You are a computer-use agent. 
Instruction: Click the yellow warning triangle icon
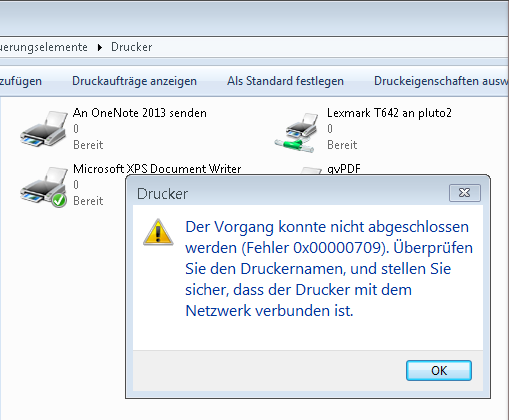[158, 232]
